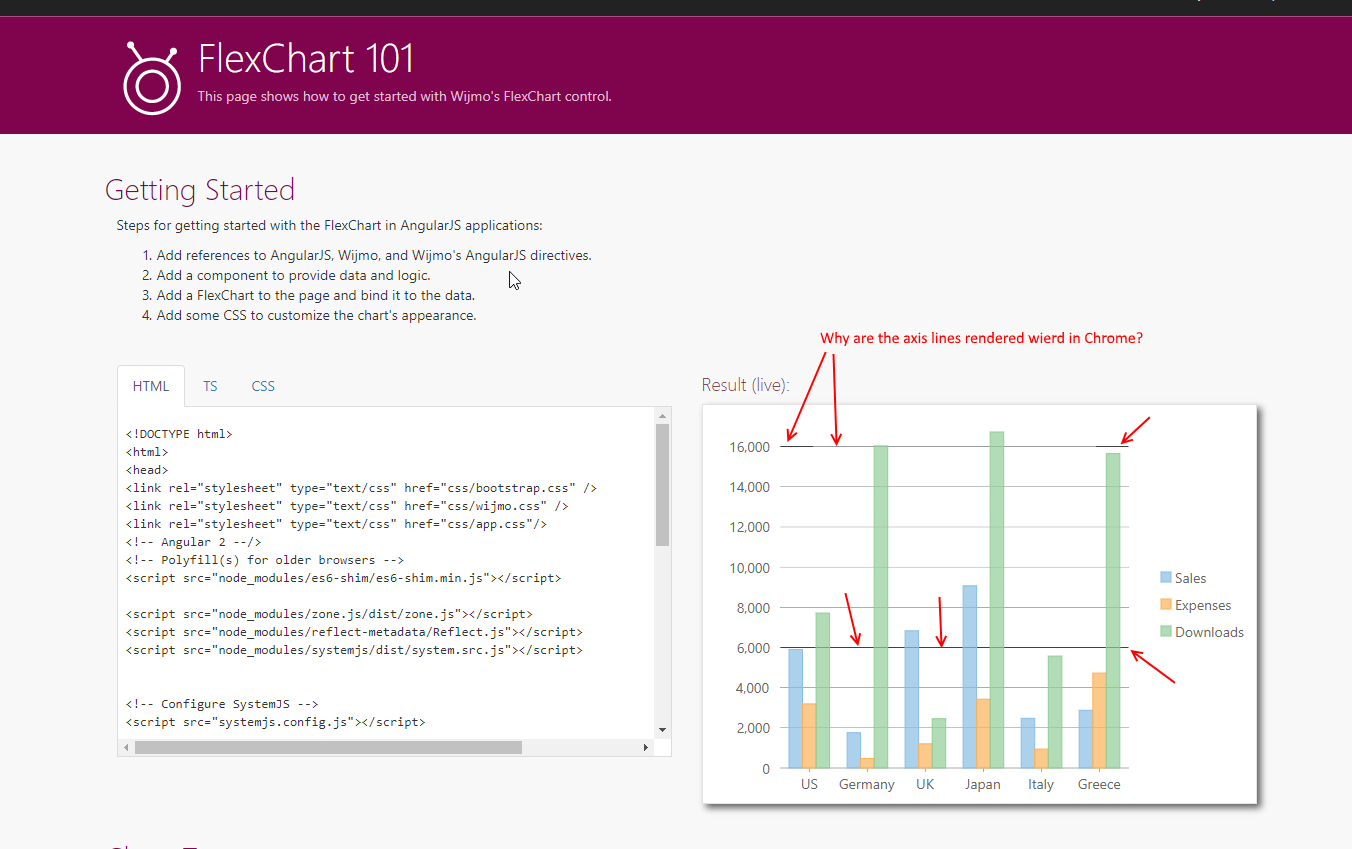
Task: Toggle the Sales series in the legend
Action: point(1190,577)
